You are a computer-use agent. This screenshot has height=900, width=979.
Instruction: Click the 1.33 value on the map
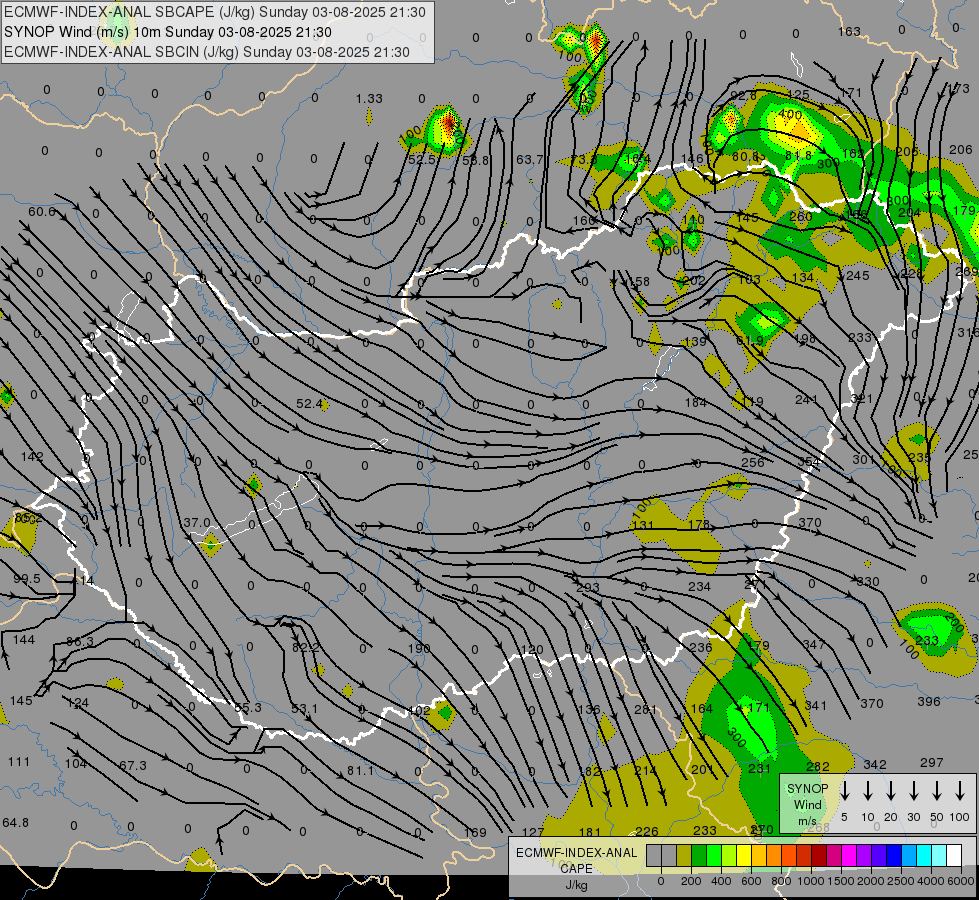pos(369,99)
